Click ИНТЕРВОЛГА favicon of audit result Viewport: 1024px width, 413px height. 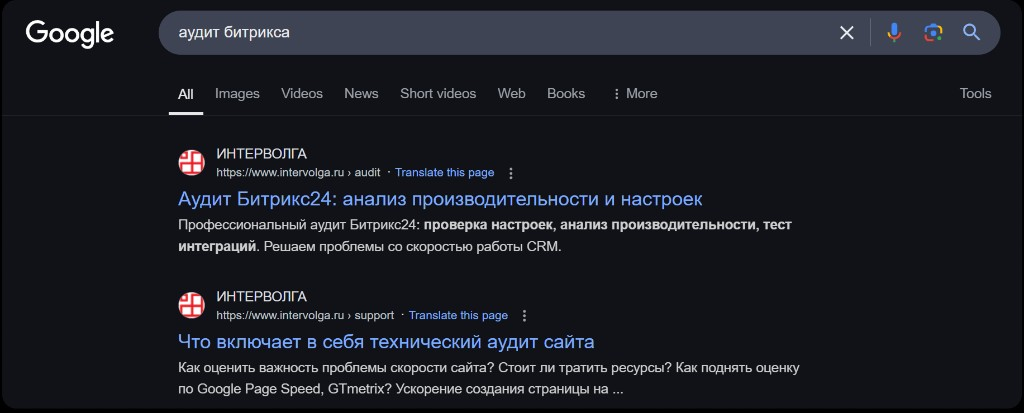(191, 163)
